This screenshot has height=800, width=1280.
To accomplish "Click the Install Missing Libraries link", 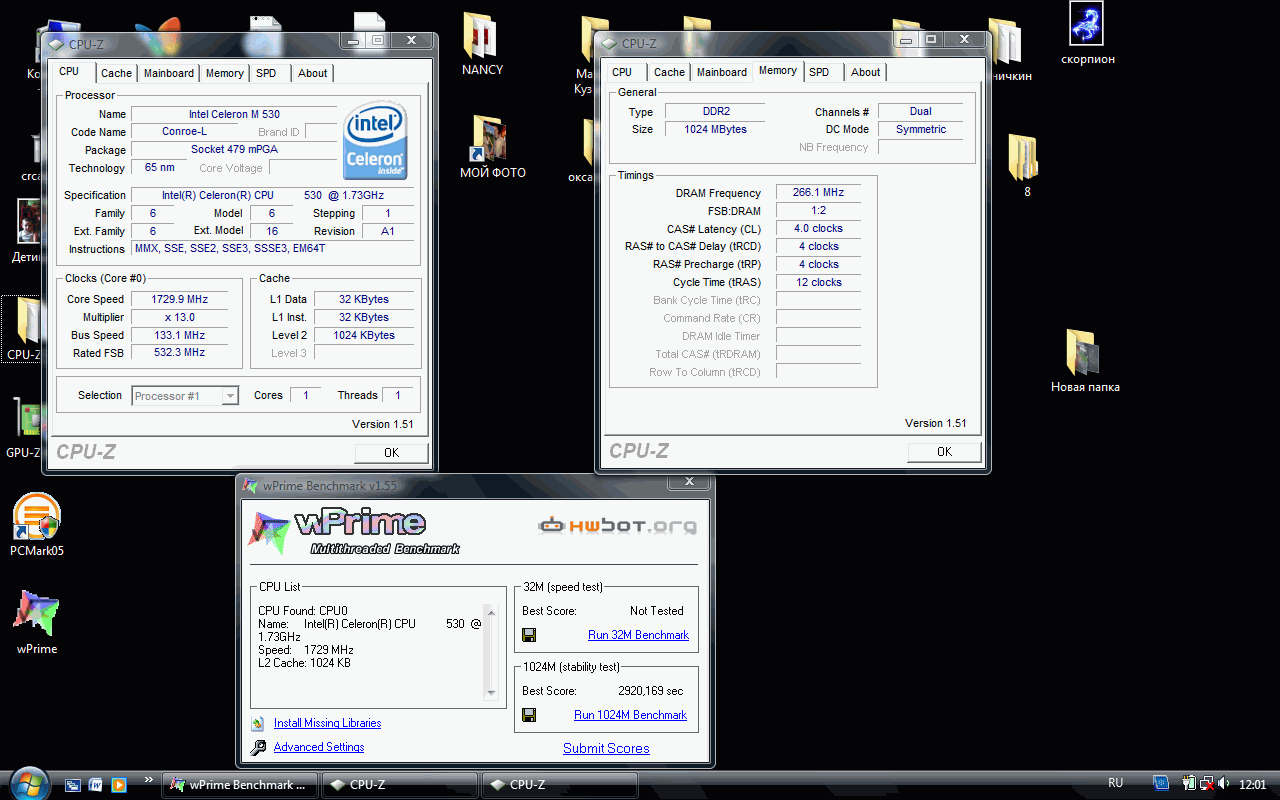I will click(327, 723).
